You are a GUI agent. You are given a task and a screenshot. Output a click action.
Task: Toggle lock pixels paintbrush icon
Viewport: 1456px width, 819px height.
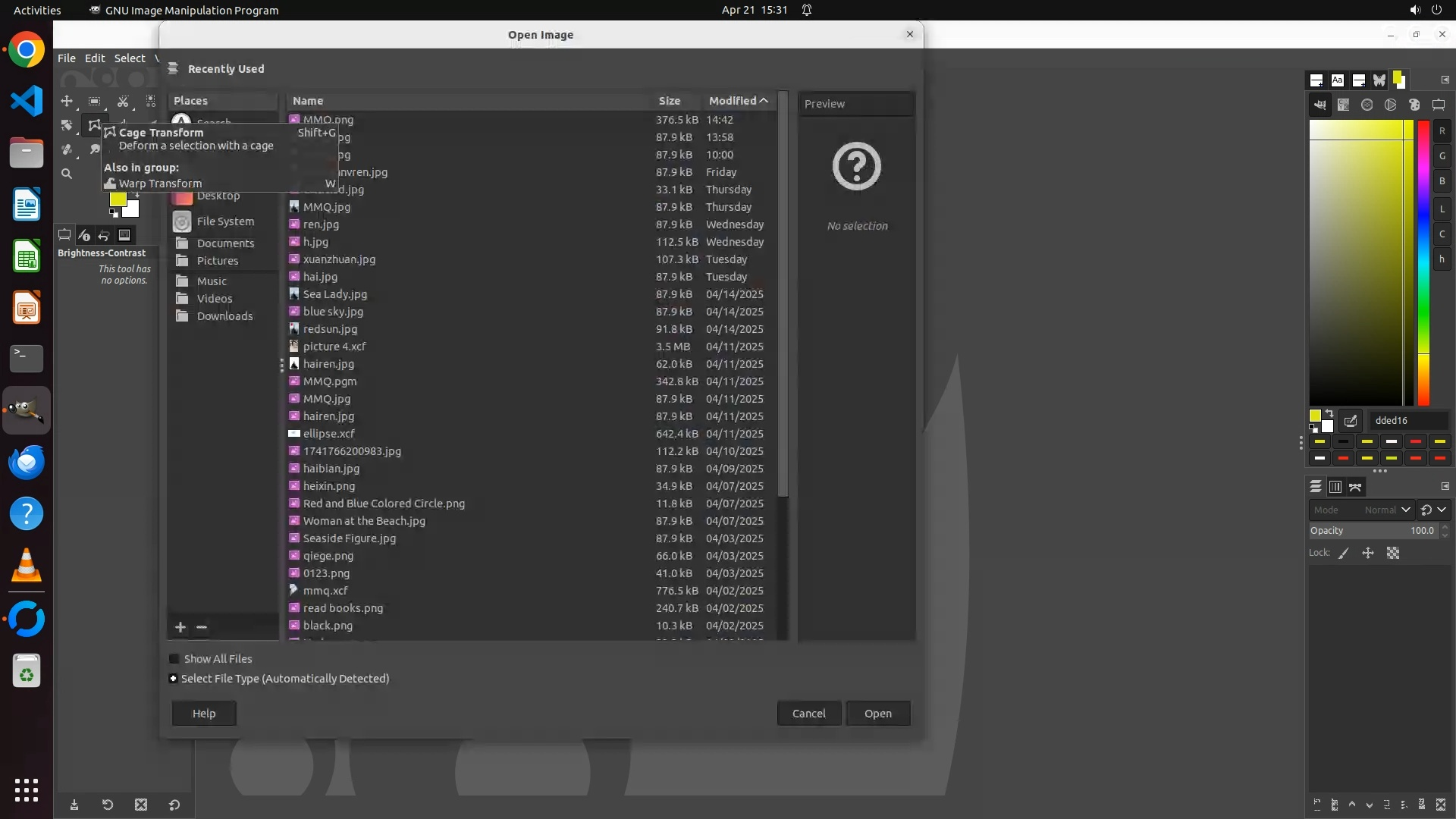tap(1344, 553)
